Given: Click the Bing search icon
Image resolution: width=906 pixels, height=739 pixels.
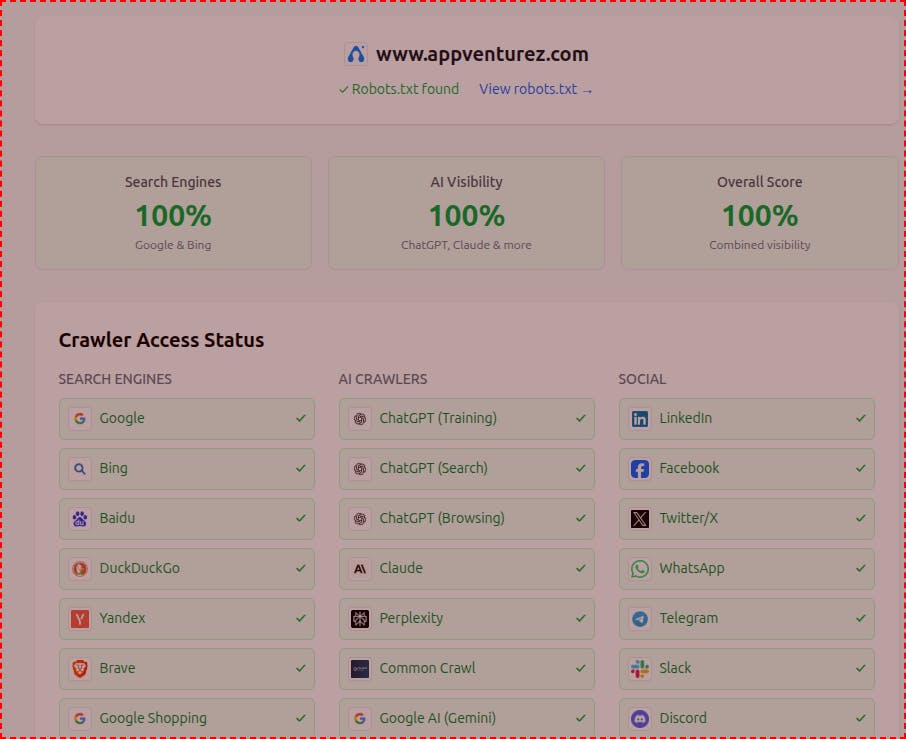Looking at the screenshot, I should [x=80, y=469].
